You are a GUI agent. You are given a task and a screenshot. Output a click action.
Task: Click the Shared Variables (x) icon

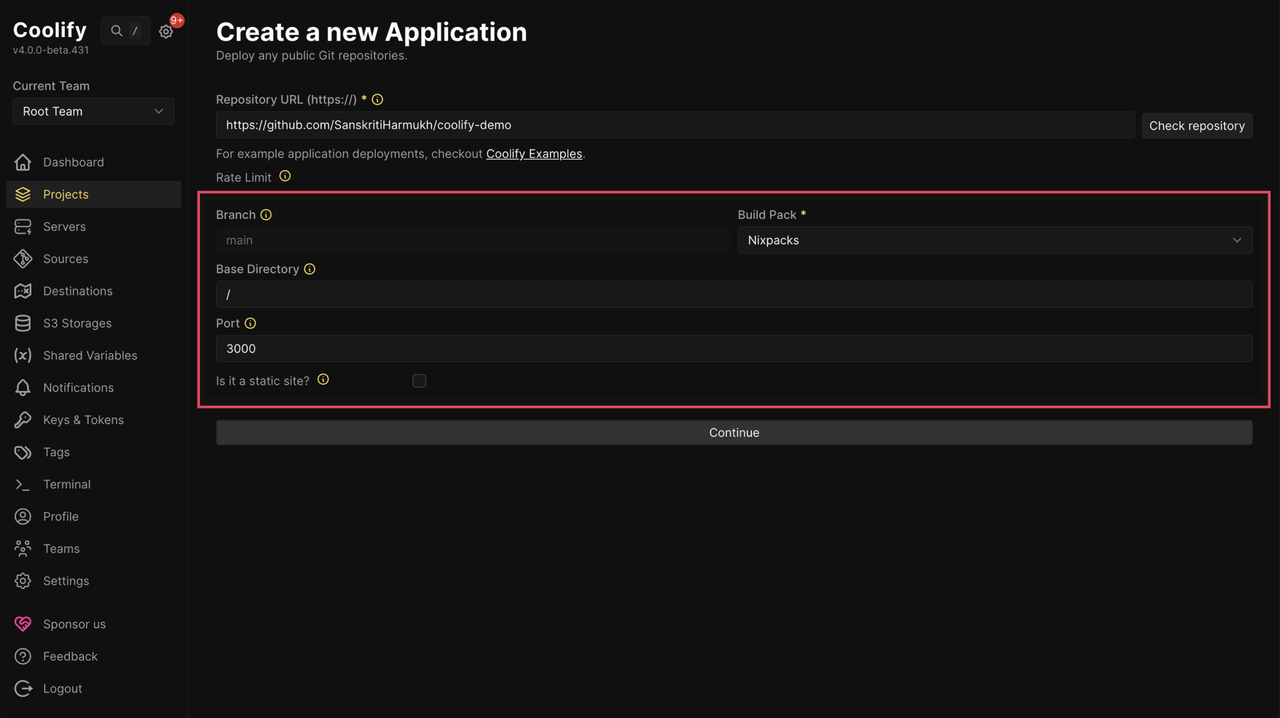tap(23, 355)
